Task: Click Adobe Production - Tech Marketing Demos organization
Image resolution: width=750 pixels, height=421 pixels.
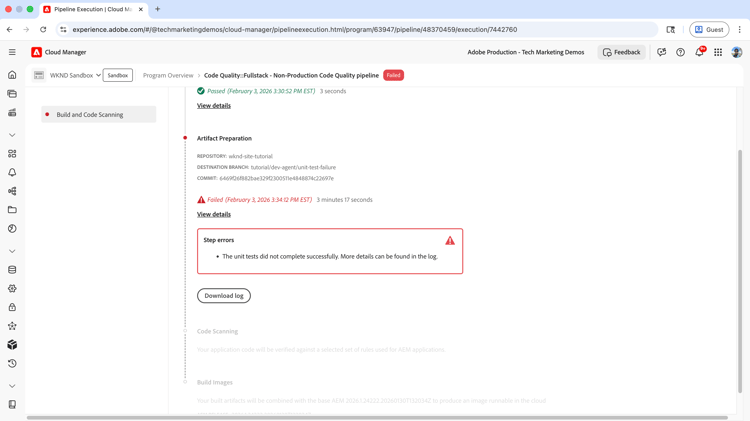Action: tap(526, 52)
